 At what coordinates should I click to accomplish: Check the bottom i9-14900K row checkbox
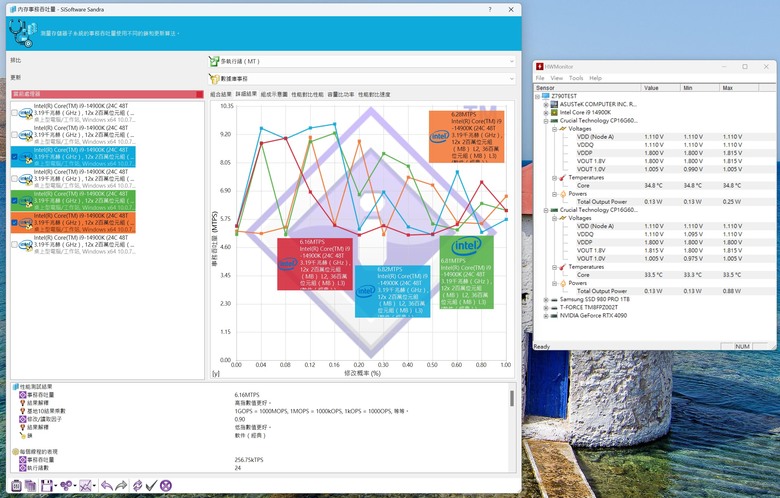coord(14,244)
